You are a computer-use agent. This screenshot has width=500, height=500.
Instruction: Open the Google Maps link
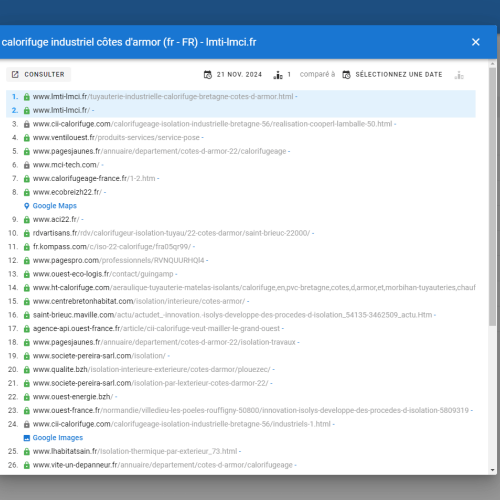[x=55, y=206]
